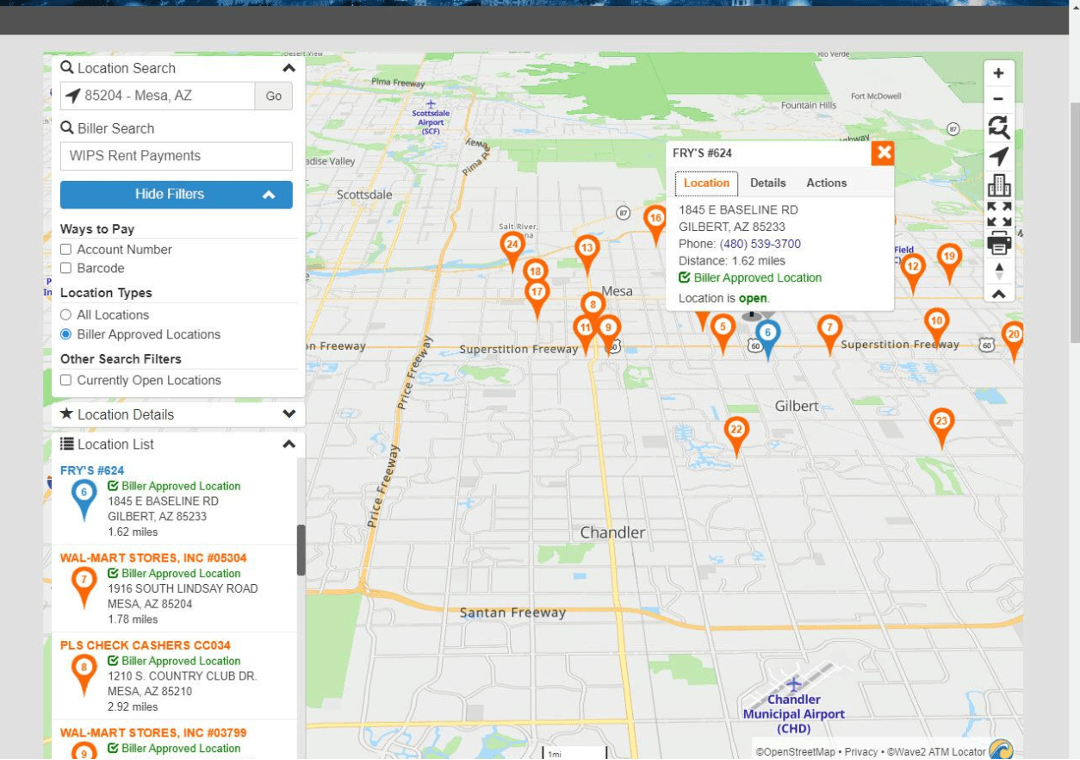Click marker 7 icon in location list
The width and height of the screenshot is (1080, 760).
point(84,588)
